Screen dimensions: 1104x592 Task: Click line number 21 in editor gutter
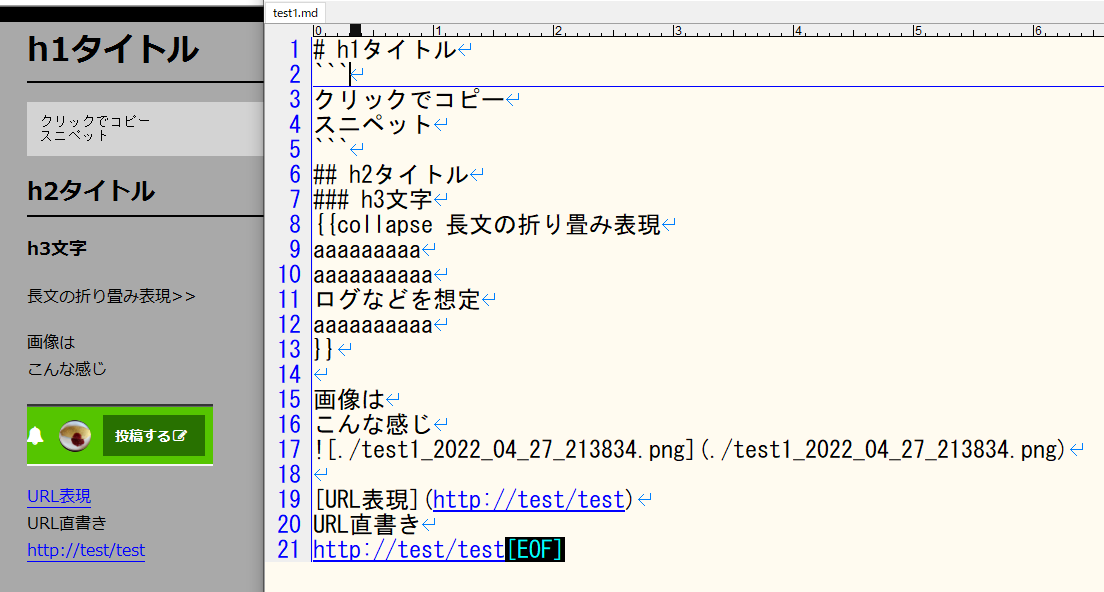click(x=289, y=549)
